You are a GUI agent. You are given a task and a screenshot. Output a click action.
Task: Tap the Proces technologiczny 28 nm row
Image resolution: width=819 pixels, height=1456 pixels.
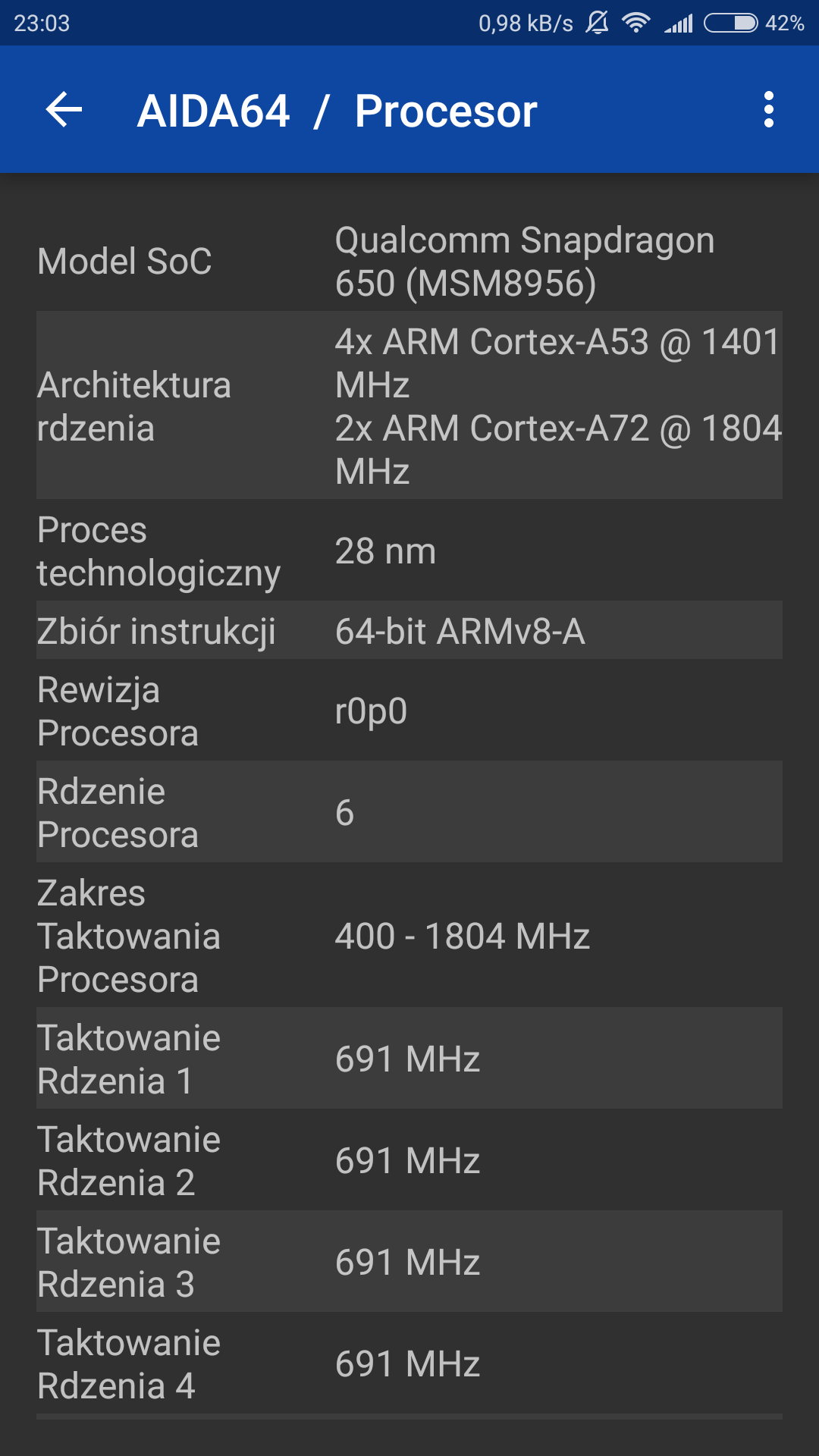[409, 551]
